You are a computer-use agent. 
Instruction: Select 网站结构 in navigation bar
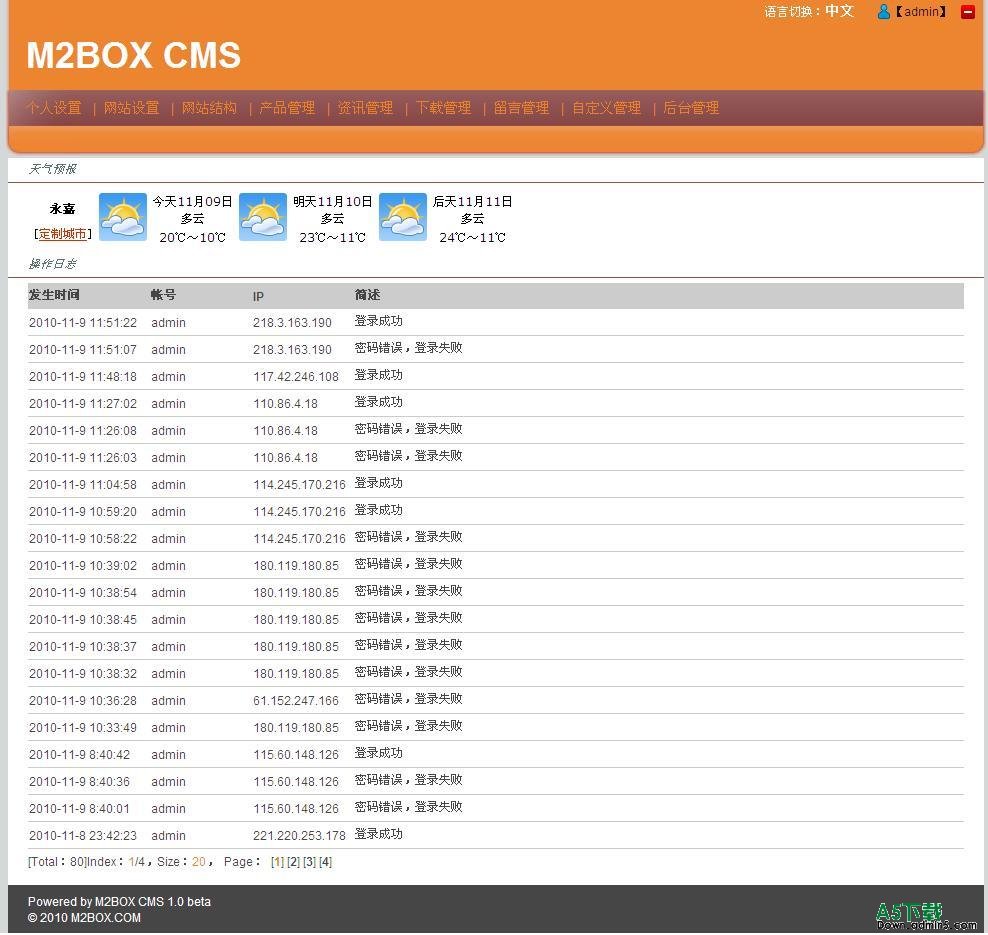(210, 108)
